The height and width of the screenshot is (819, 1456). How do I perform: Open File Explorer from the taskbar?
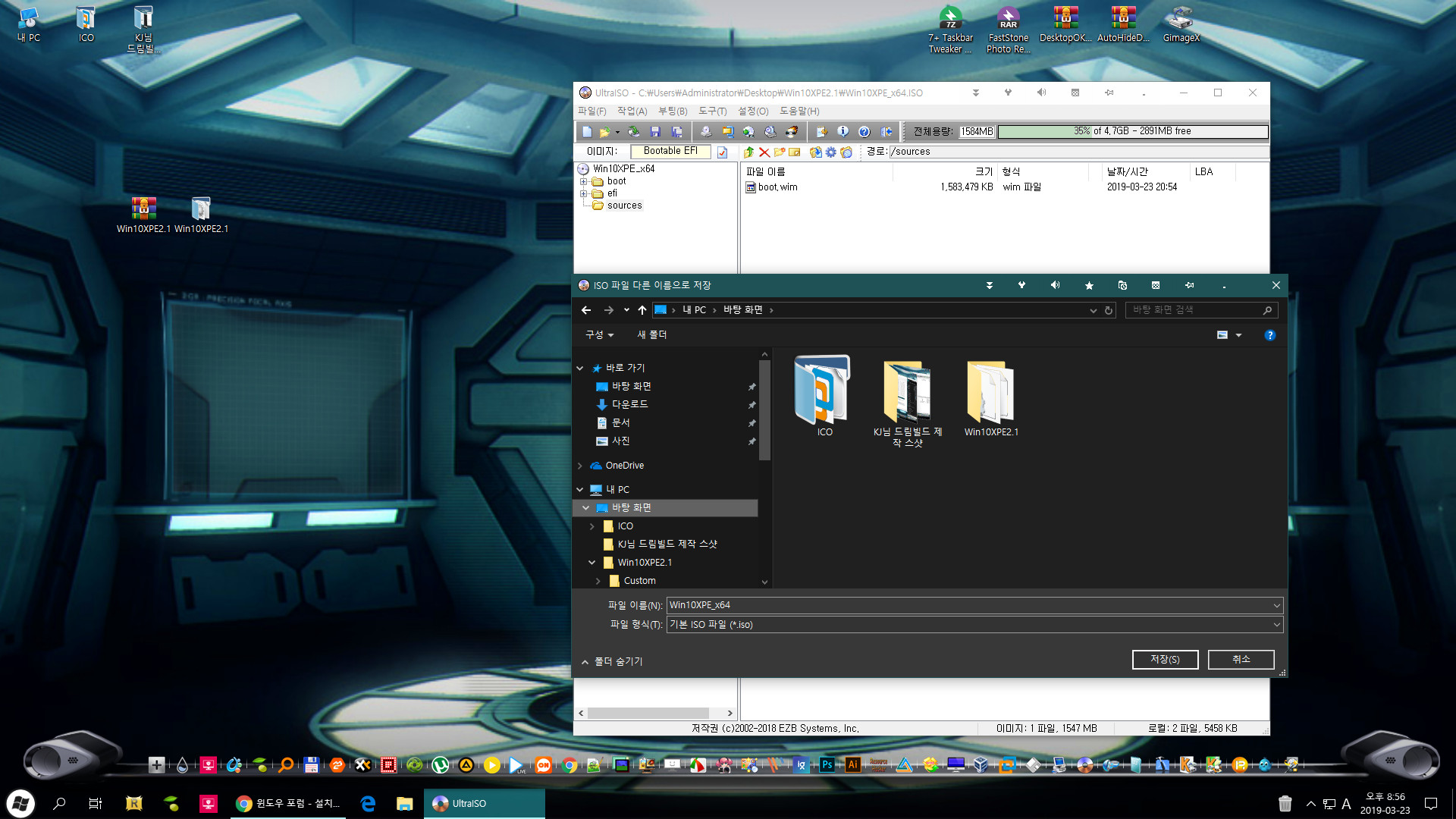coord(404,804)
